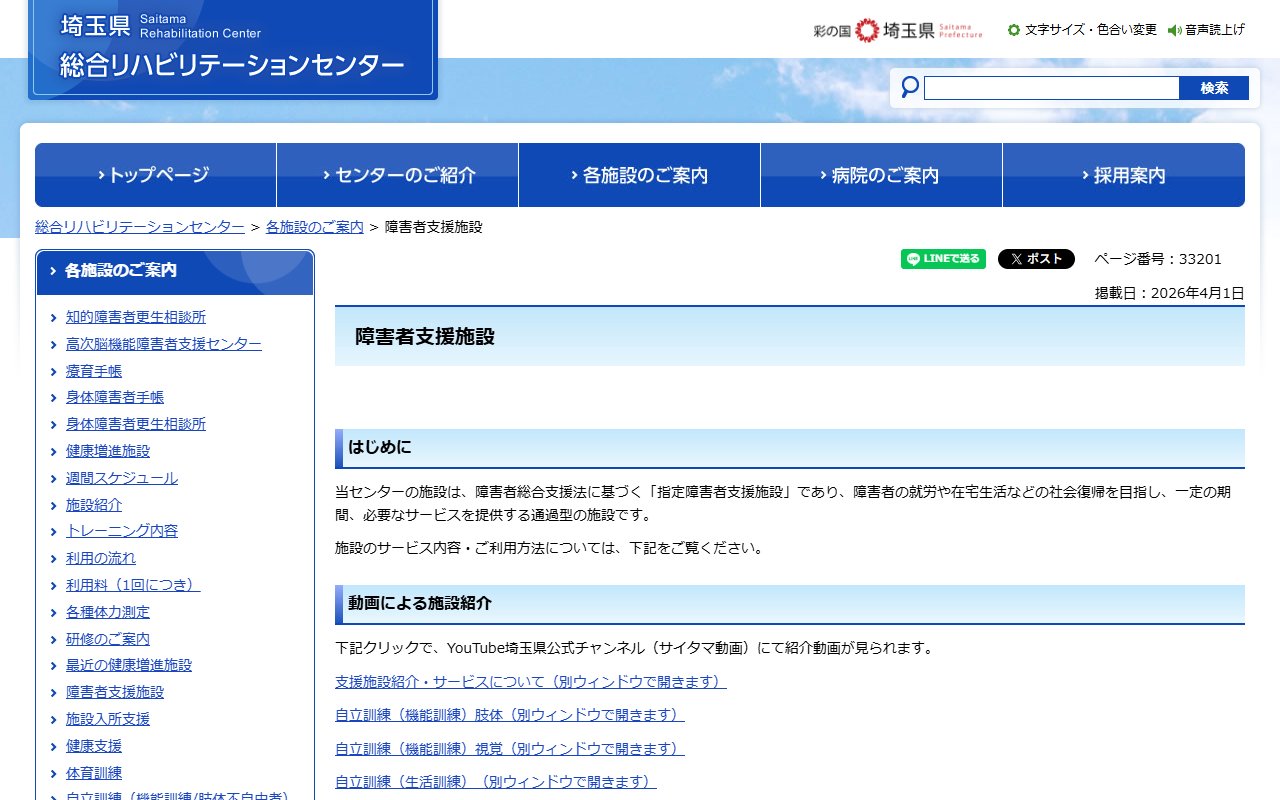Open sidebar link 体育訓練
The image size is (1280, 800).
[x=94, y=773]
